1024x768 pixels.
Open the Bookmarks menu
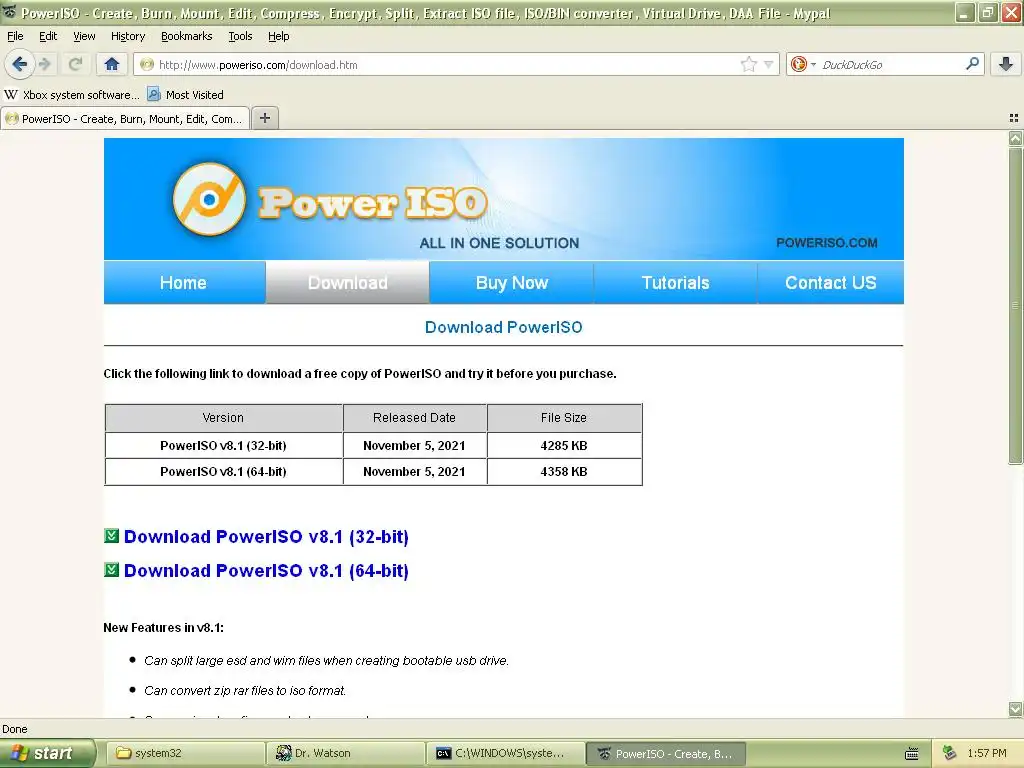[186, 36]
